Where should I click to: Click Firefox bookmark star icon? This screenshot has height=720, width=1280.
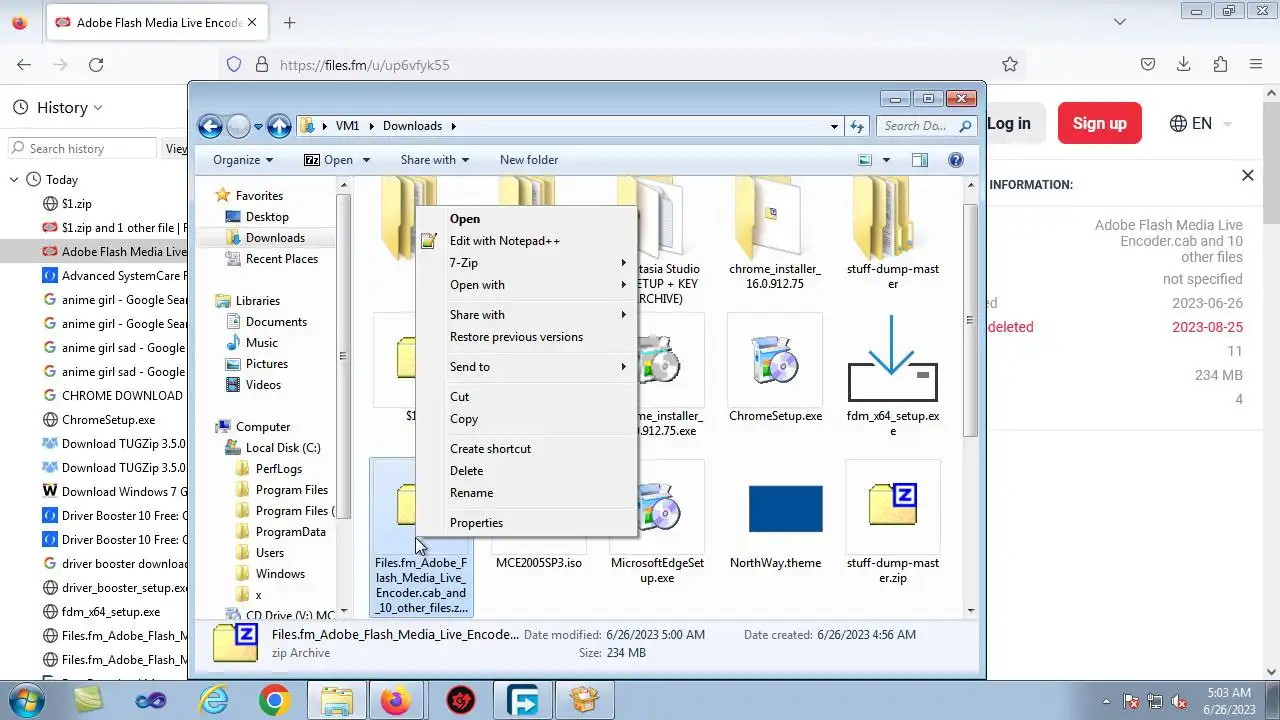[x=1010, y=65]
